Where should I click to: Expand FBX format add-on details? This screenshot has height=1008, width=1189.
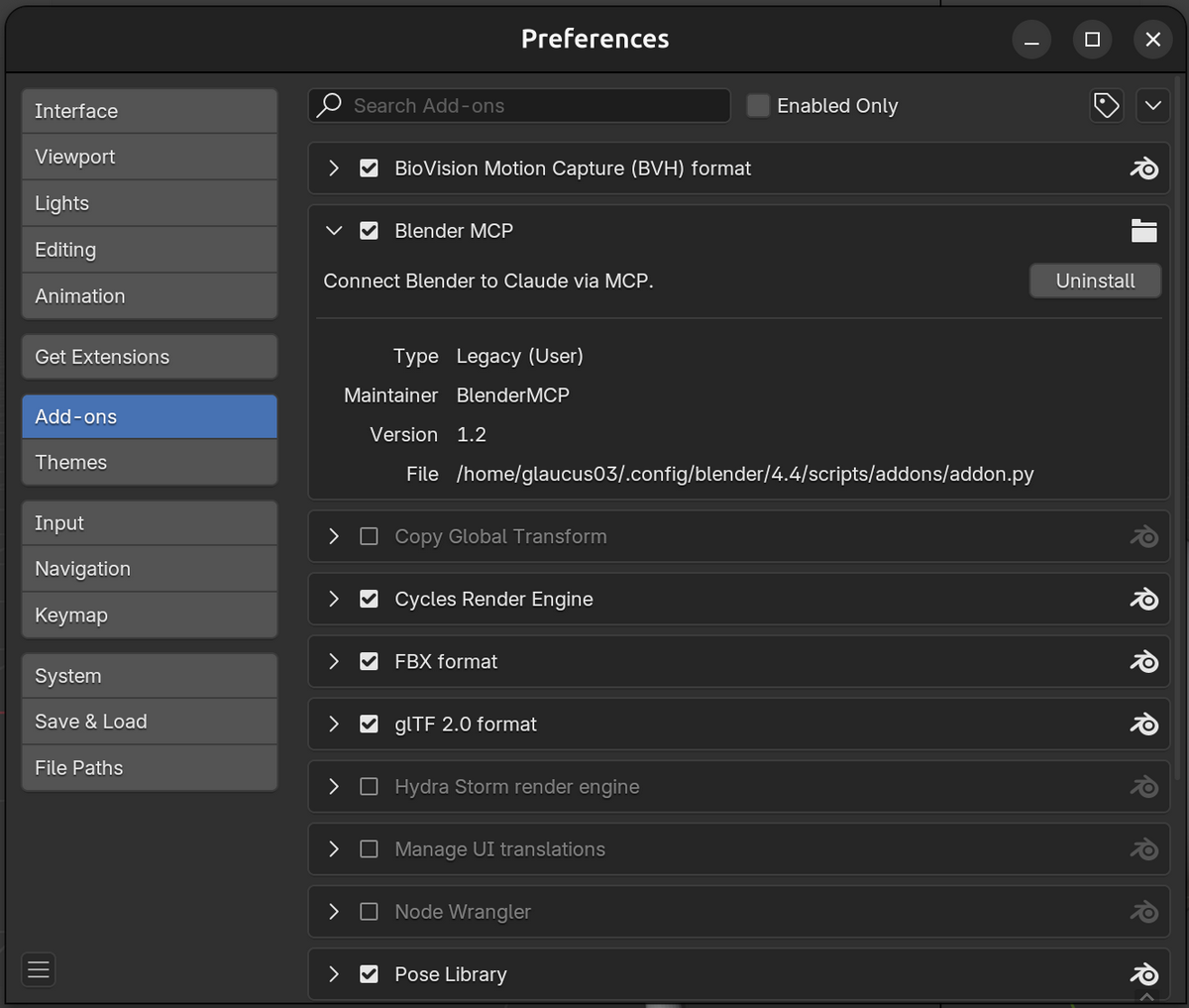[334, 661]
